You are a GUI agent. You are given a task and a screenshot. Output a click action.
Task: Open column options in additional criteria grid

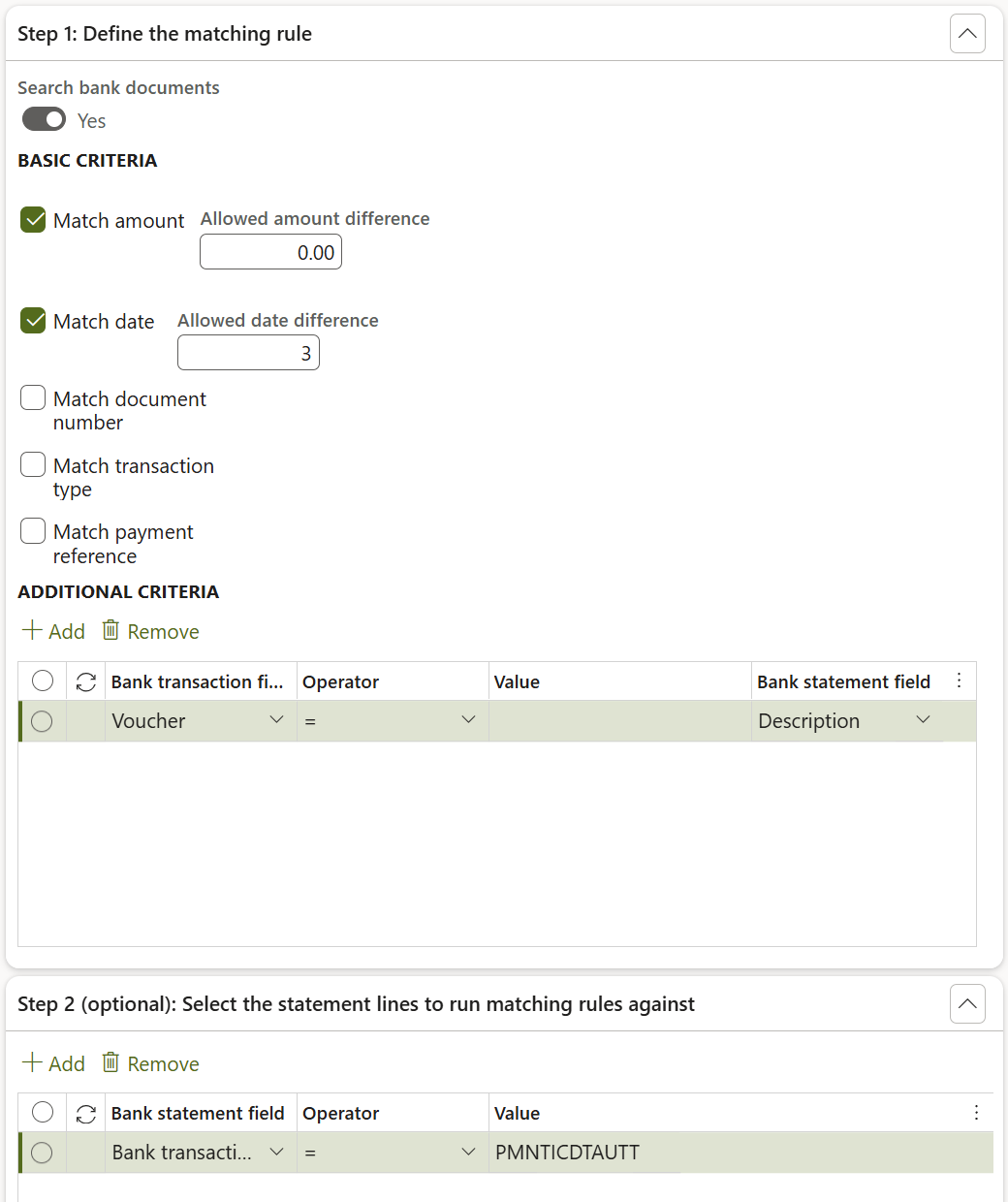click(x=959, y=680)
